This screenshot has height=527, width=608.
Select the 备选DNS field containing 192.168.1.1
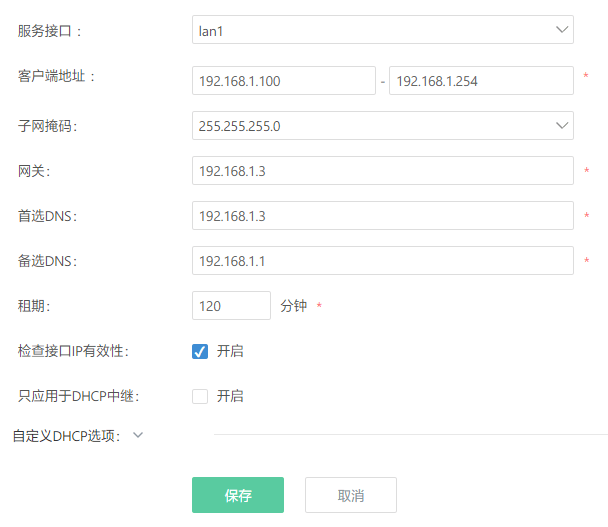(382, 261)
